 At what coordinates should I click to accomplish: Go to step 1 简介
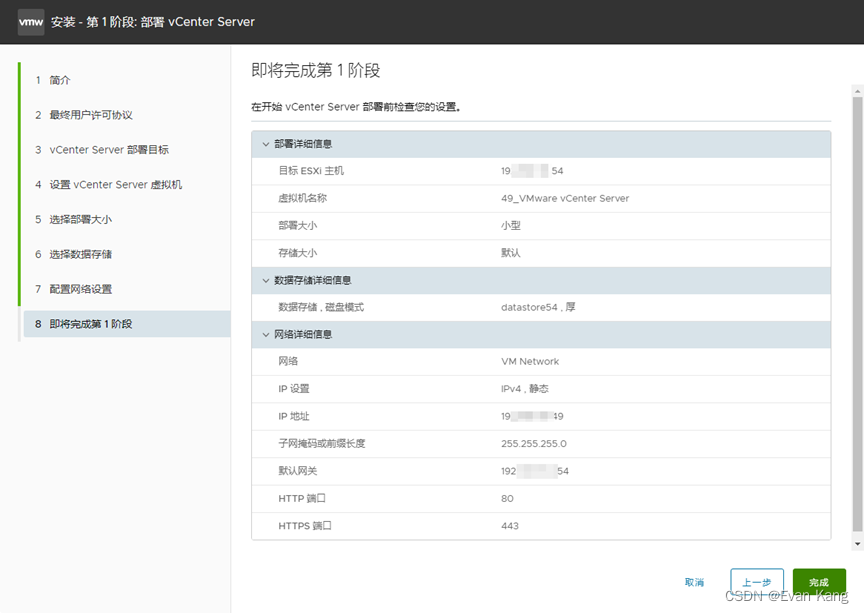pyautogui.click(x=60, y=80)
